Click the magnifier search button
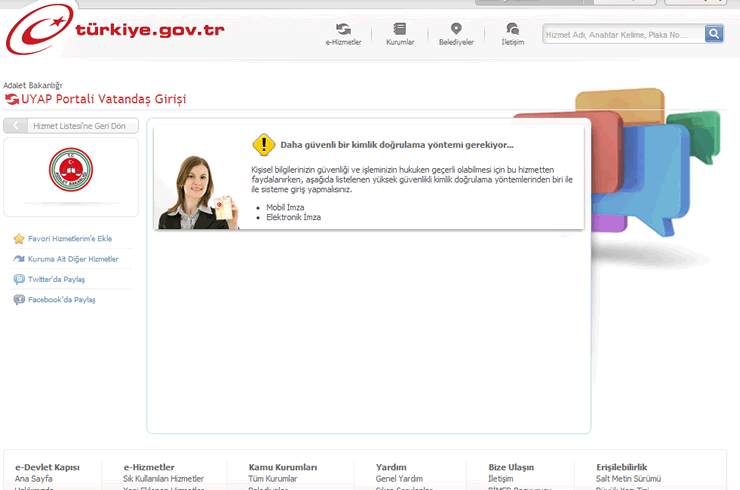 (x=714, y=34)
